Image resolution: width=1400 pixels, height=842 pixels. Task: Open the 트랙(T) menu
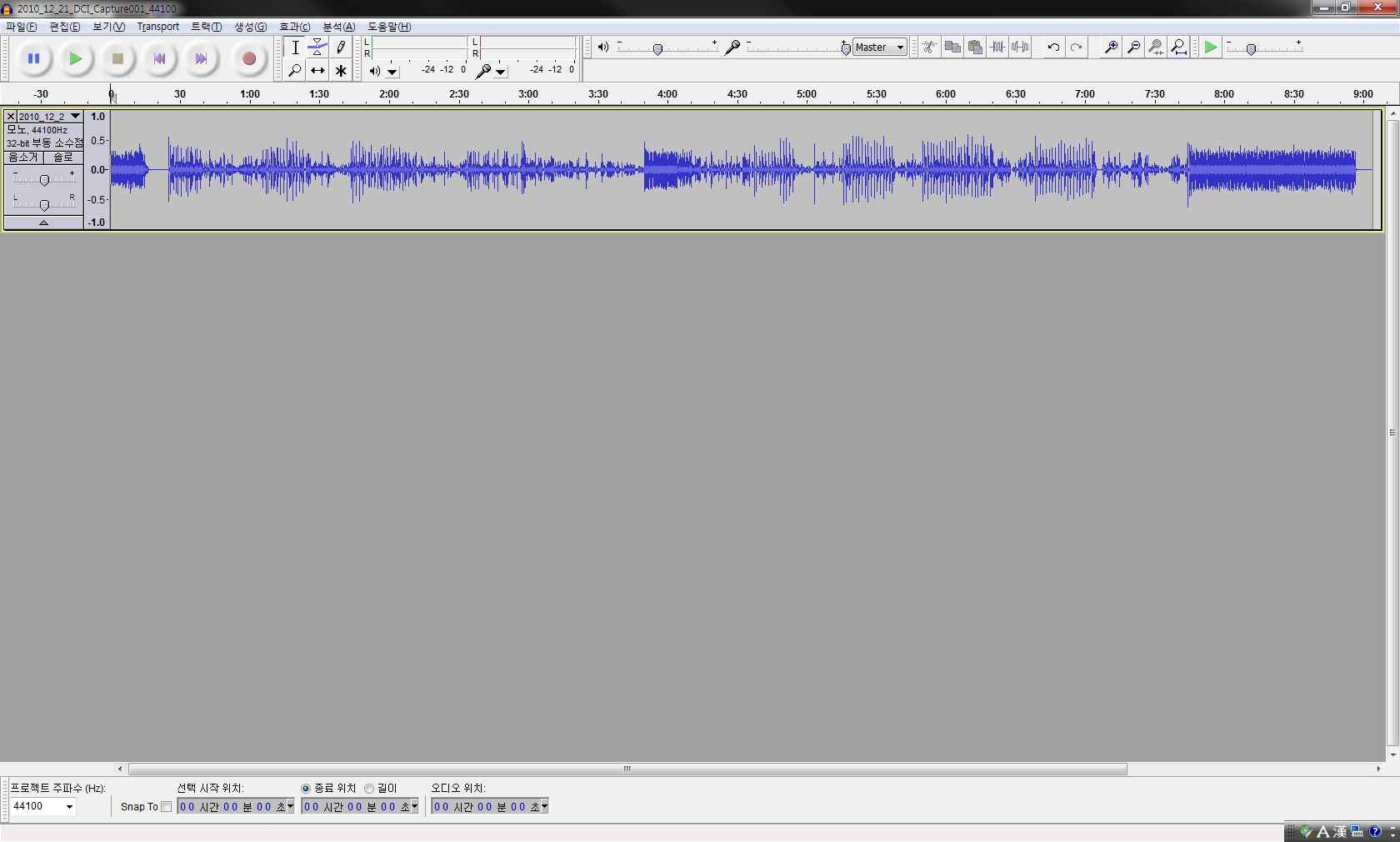[x=207, y=27]
